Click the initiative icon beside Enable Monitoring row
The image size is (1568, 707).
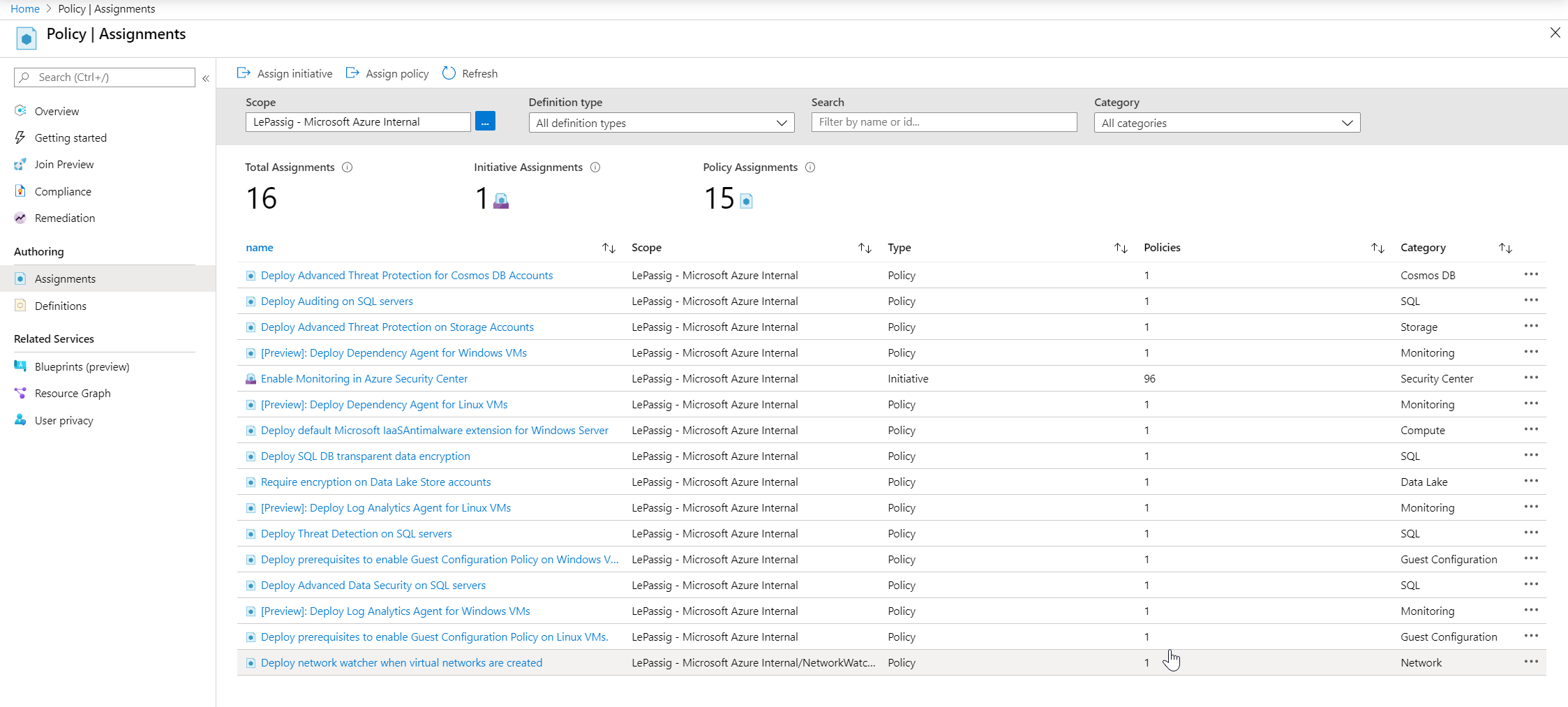(x=251, y=379)
